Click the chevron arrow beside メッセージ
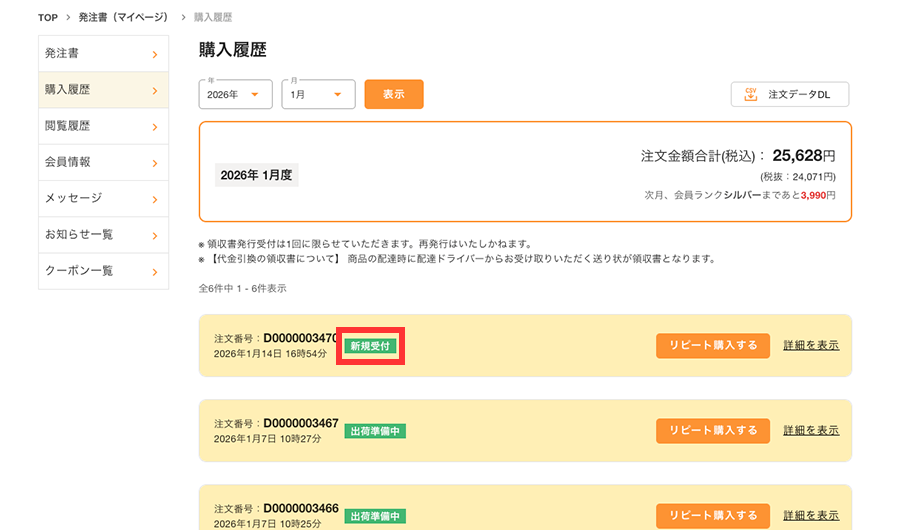900x530 pixels. point(154,199)
